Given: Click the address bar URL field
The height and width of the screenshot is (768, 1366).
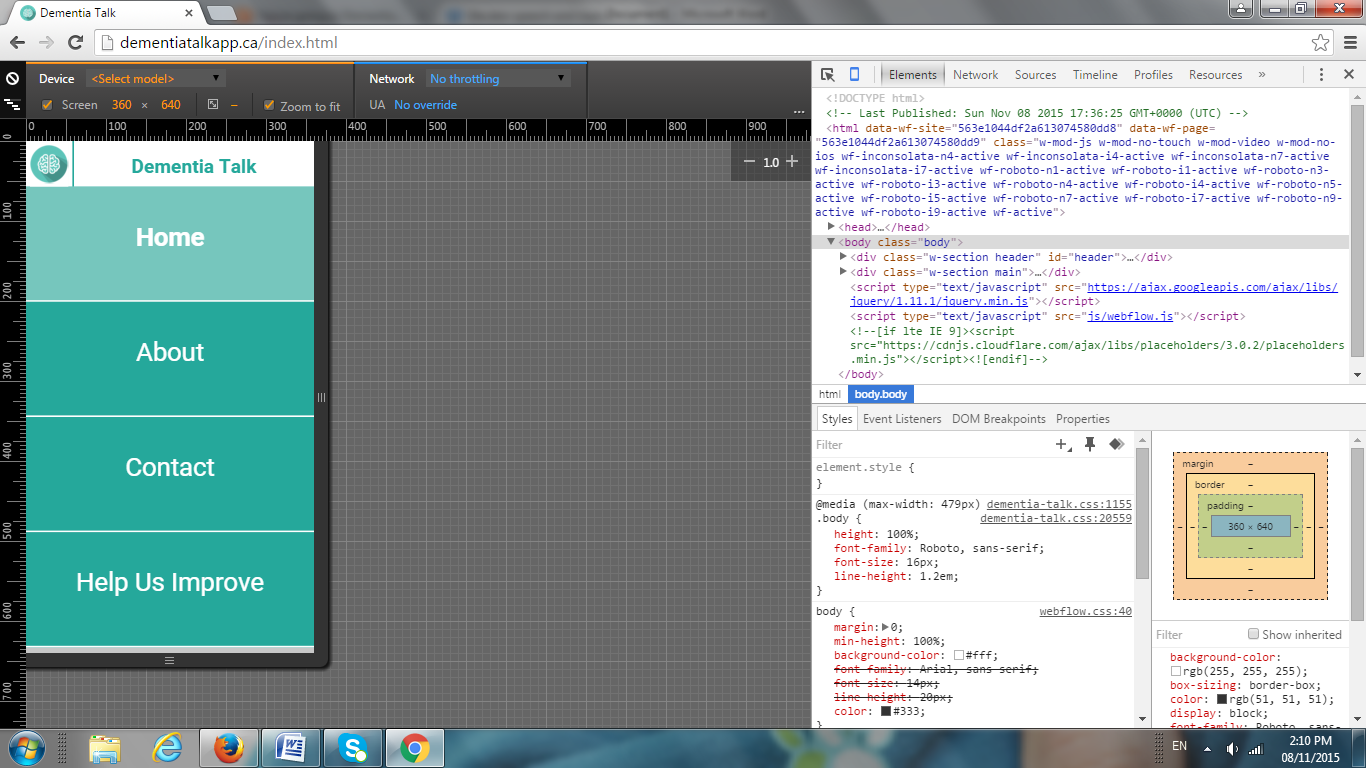Looking at the screenshot, I should [700, 42].
